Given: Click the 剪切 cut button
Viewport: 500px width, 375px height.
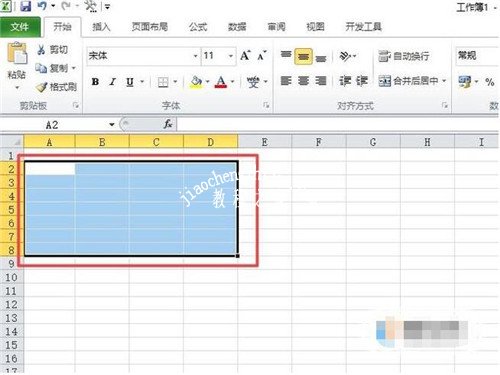Looking at the screenshot, I should (52, 50).
